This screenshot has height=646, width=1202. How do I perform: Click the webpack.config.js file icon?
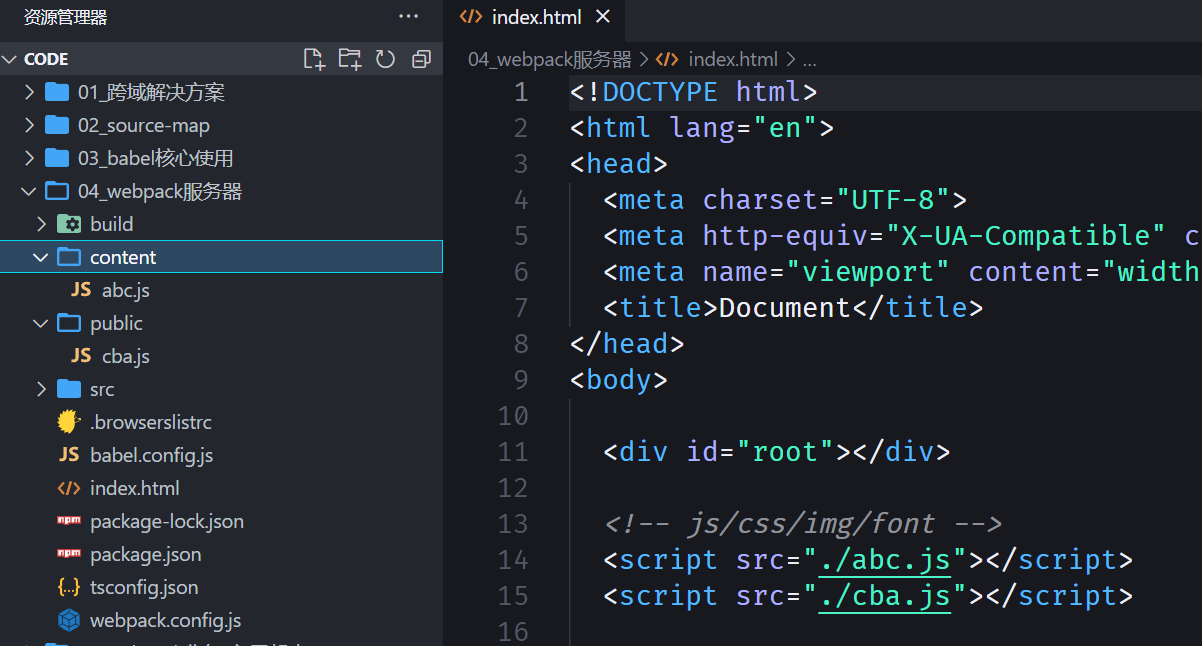(x=68, y=620)
